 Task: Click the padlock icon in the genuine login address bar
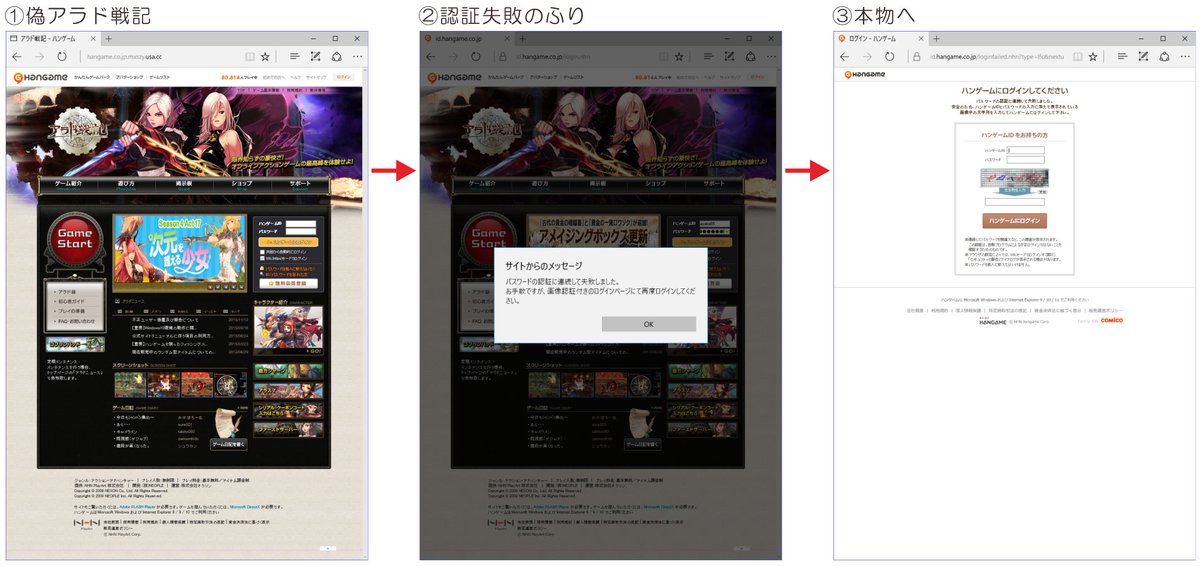(x=916, y=57)
